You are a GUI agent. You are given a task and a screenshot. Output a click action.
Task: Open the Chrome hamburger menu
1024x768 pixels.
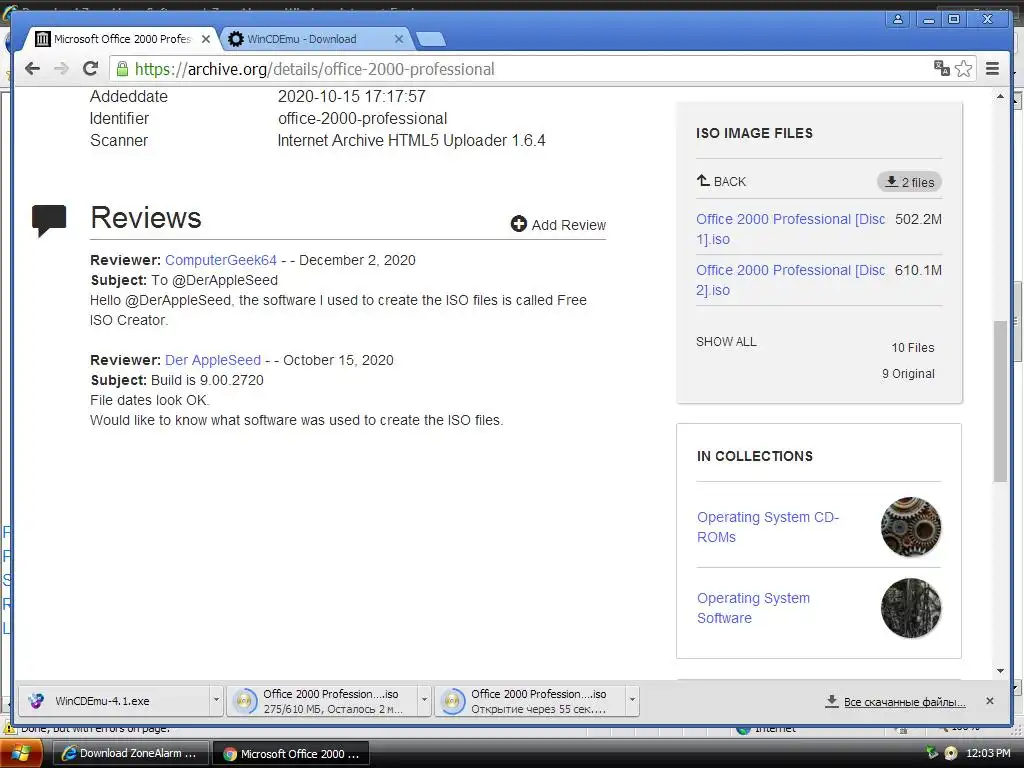(992, 69)
